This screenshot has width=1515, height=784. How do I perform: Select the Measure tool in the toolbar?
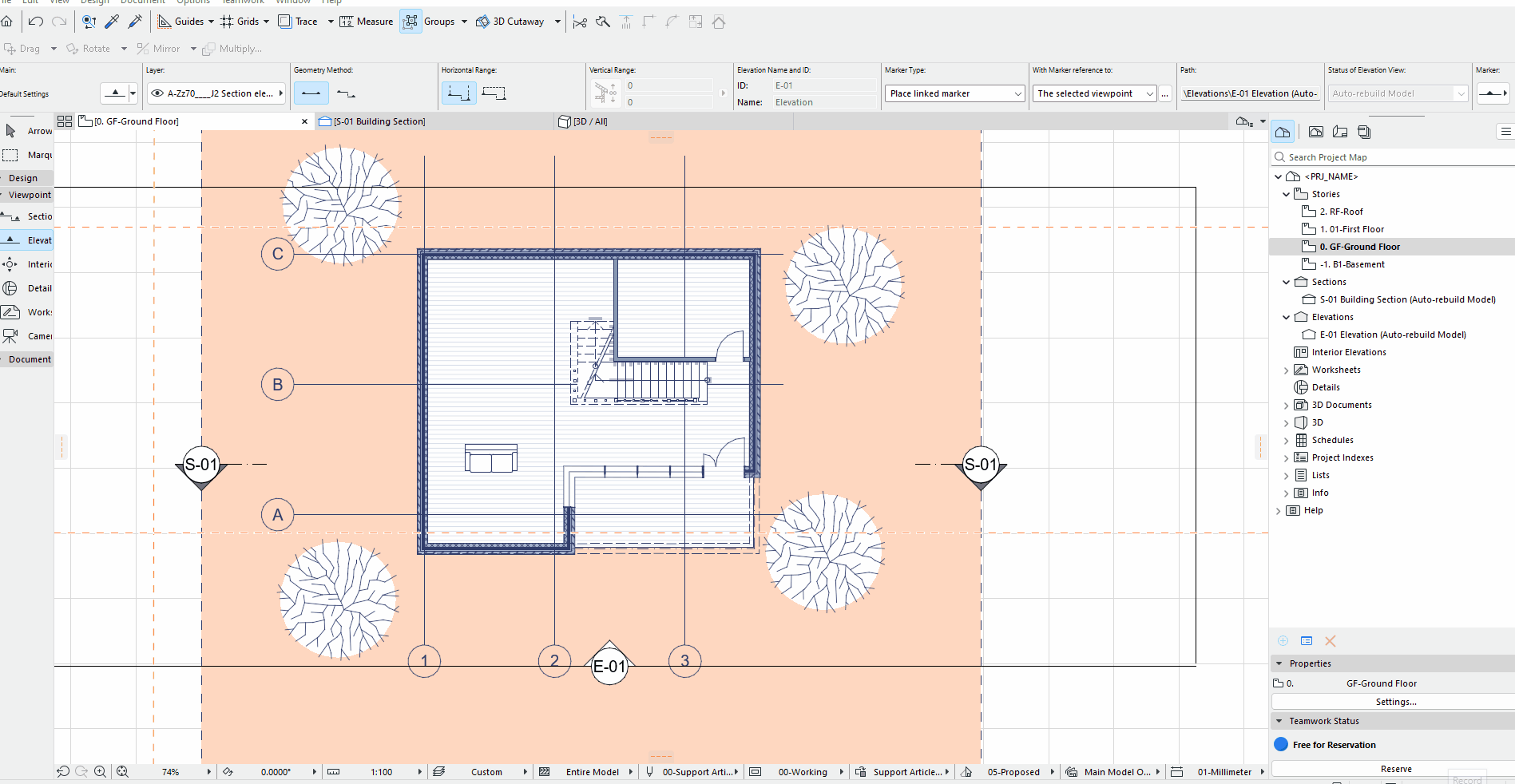tap(366, 22)
